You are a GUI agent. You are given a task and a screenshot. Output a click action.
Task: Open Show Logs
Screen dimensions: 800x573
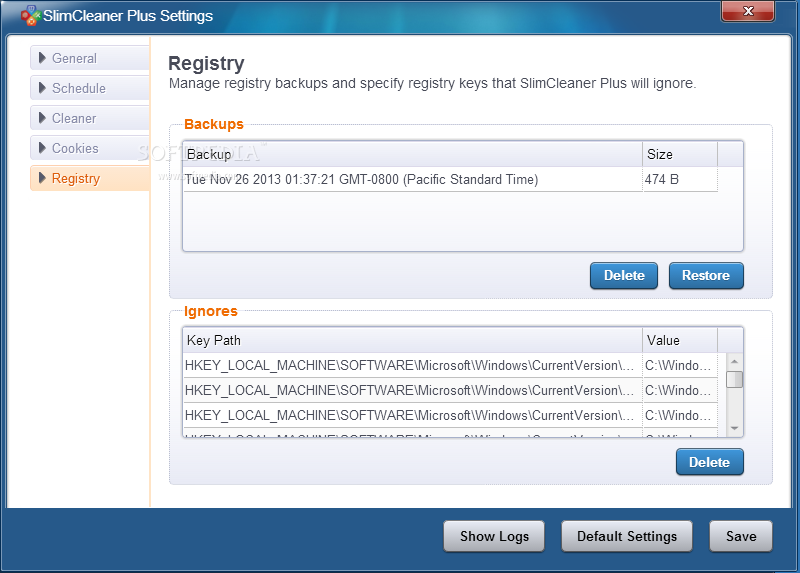(x=494, y=536)
